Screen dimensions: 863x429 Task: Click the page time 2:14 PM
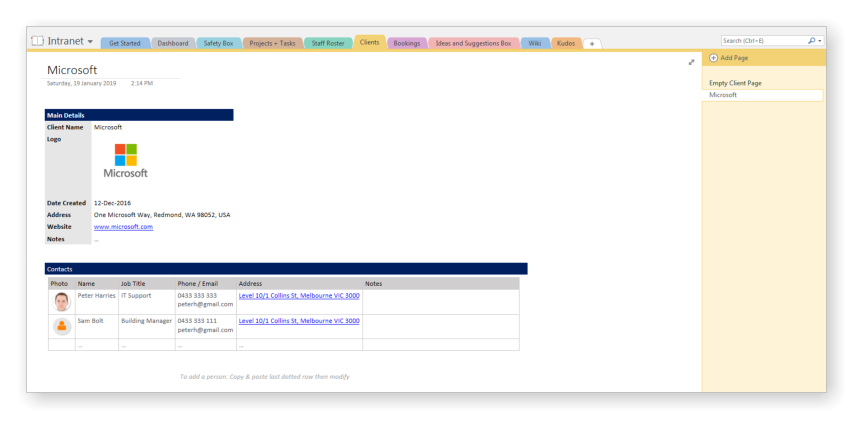[142, 84]
